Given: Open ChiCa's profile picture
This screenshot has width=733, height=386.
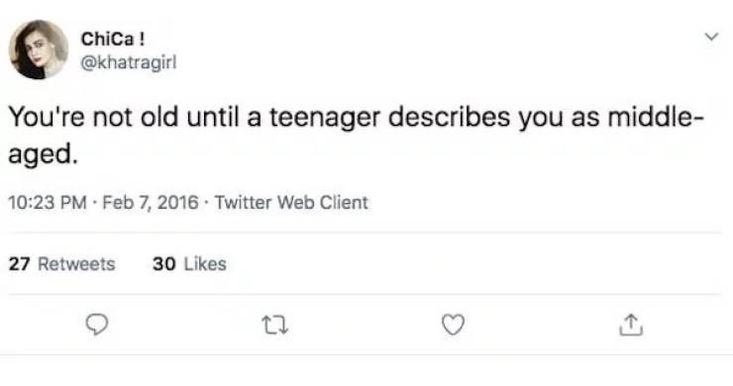Looking at the screenshot, I should point(38,50).
